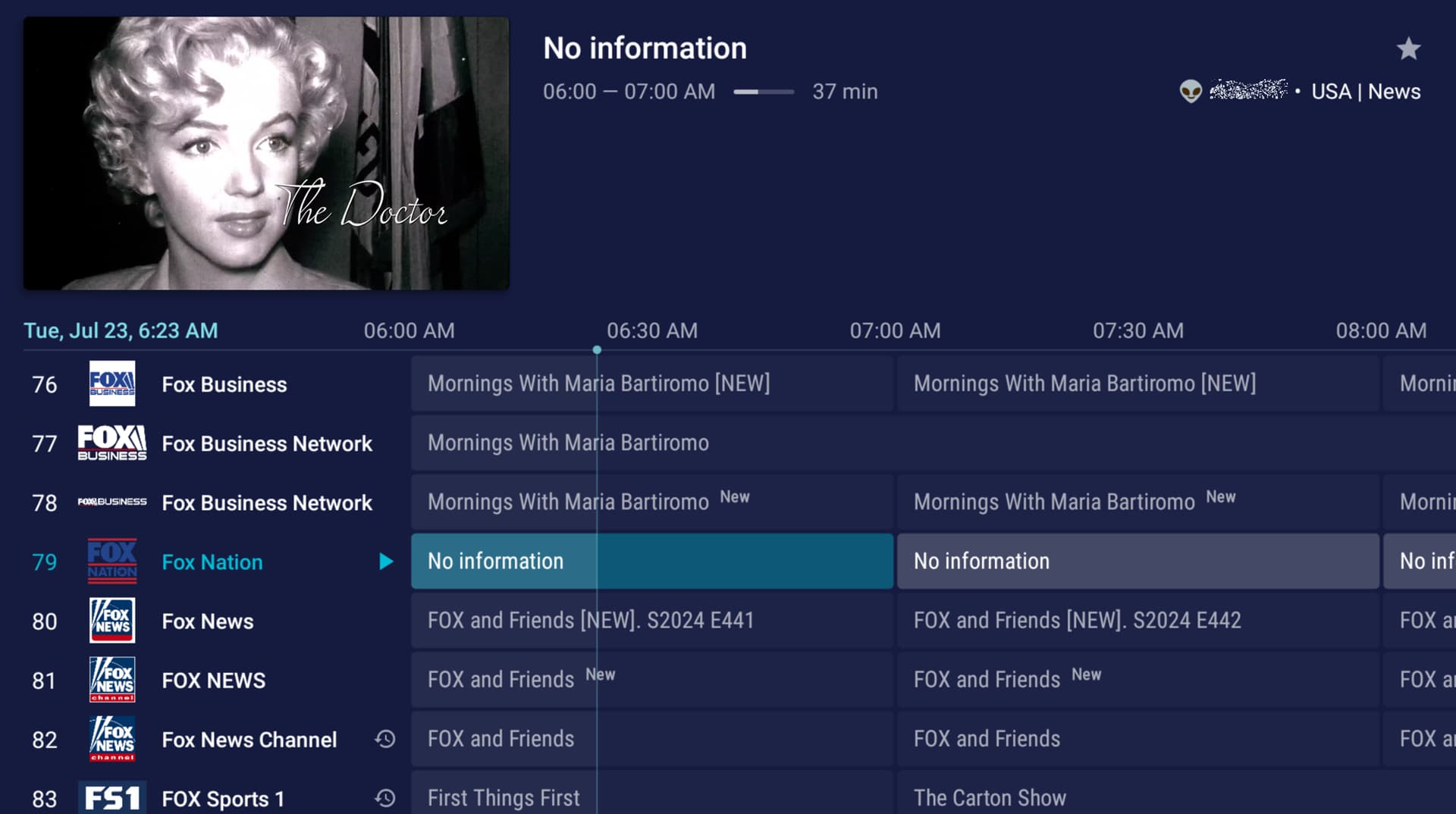Click the Fox Nation channel logo
The image size is (1456, 814).
point(112,562)
